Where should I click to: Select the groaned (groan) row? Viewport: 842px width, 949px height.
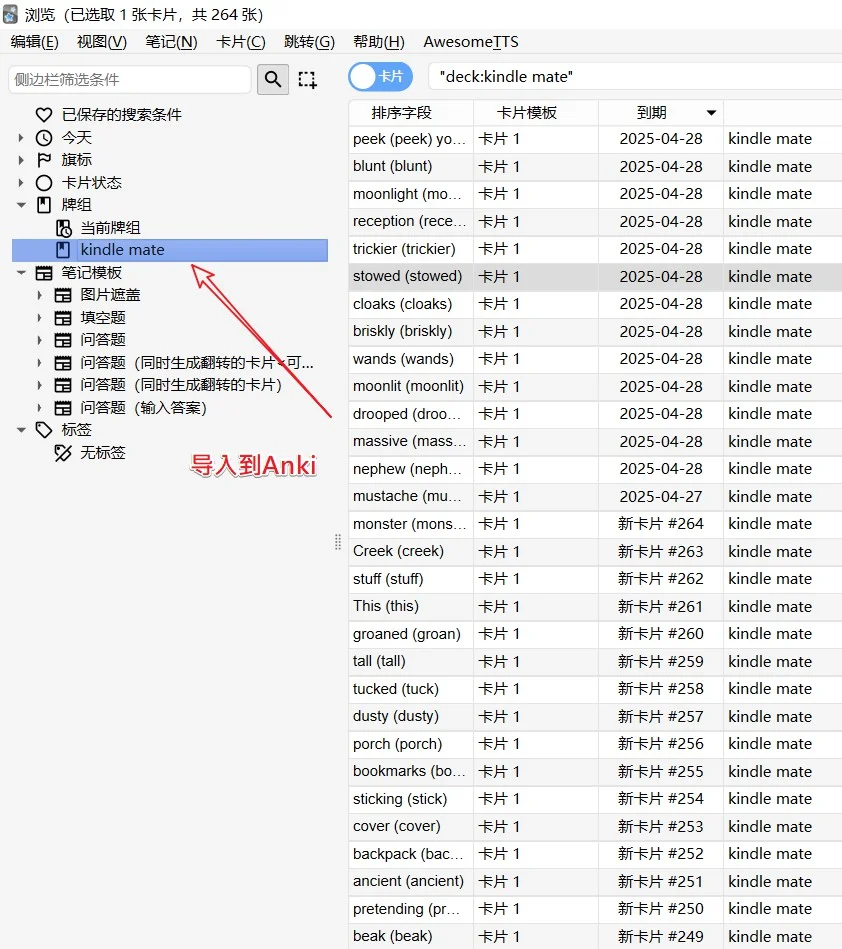595,634
